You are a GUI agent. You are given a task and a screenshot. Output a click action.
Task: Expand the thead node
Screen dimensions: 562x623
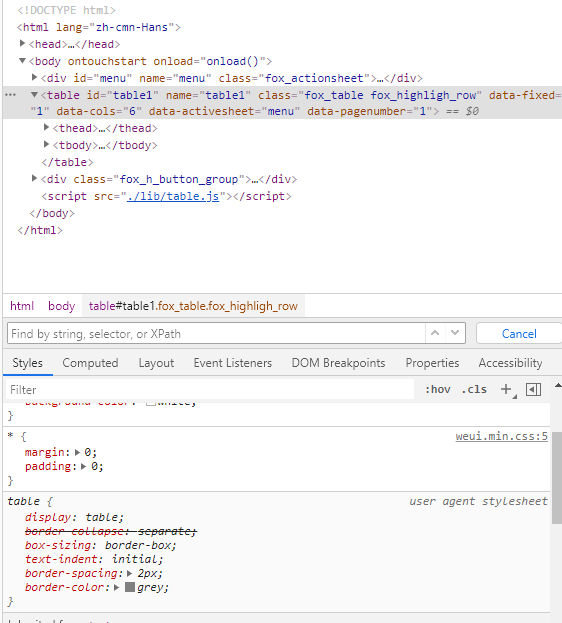coord(47,128)
